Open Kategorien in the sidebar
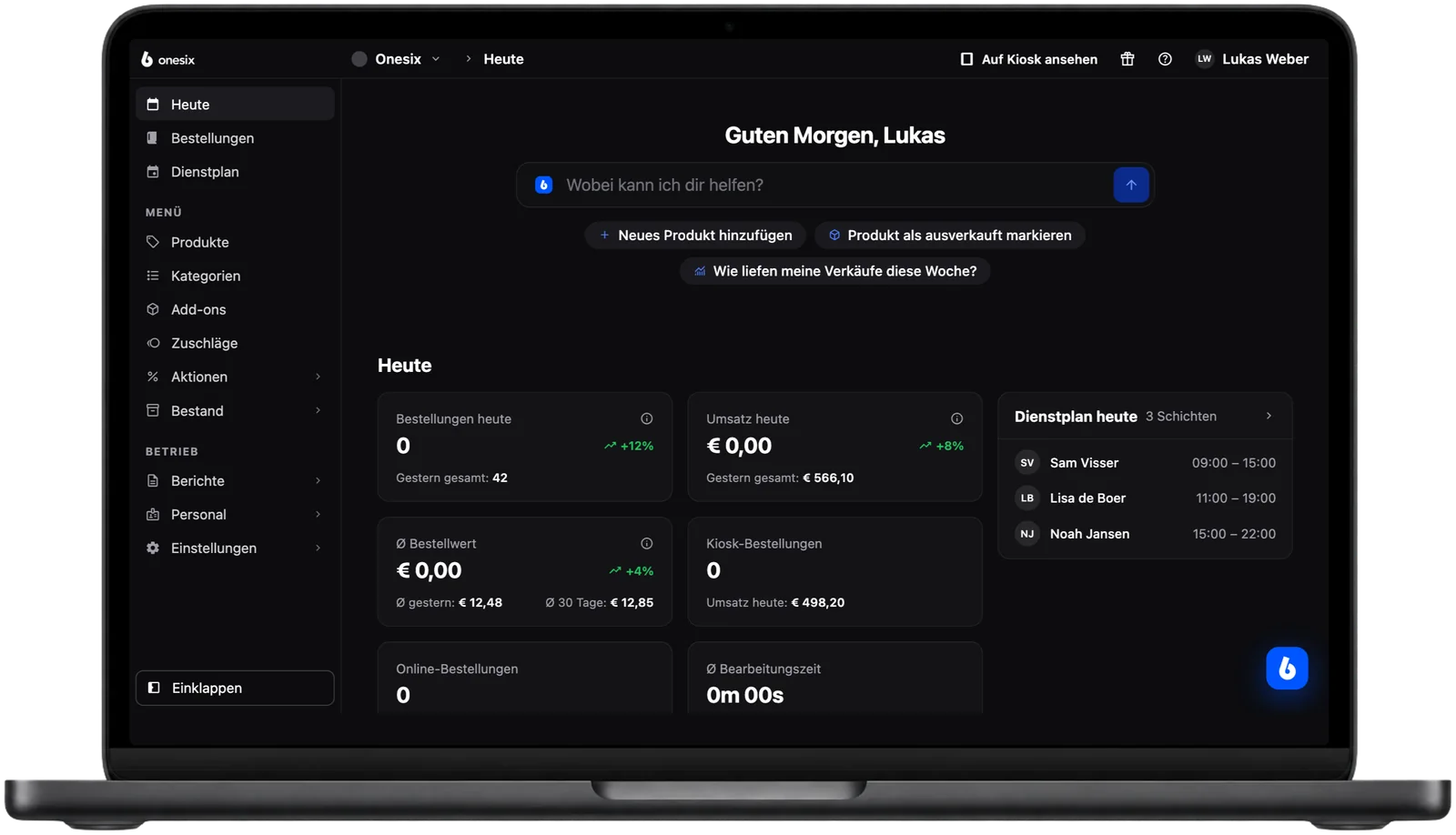The height and width of the screenshot is (835, 1456). click(235, 276)
